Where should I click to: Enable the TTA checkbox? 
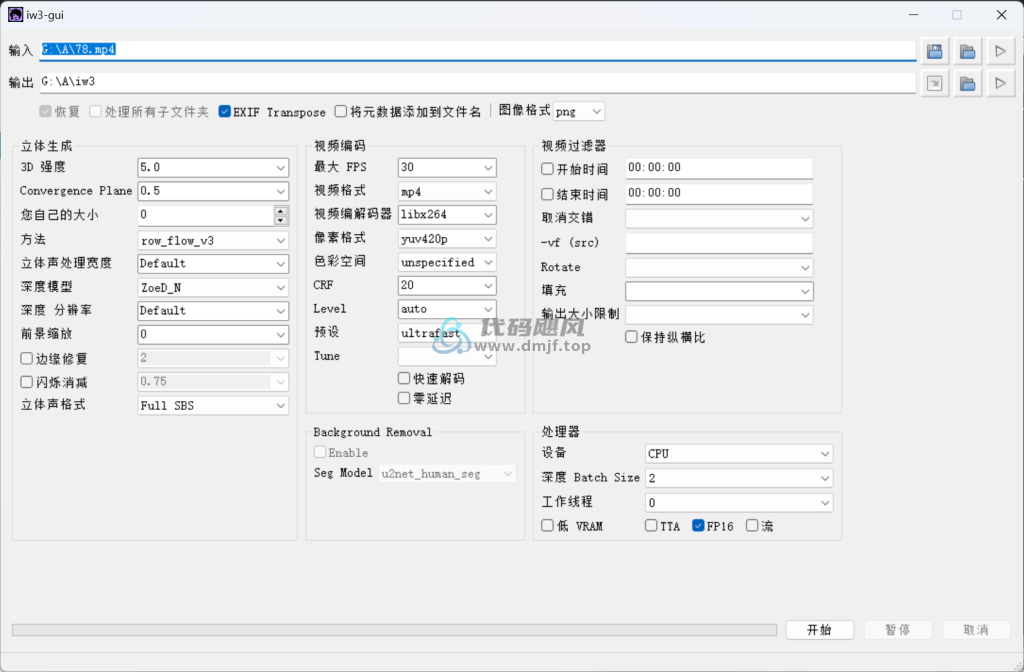point(651,526)
